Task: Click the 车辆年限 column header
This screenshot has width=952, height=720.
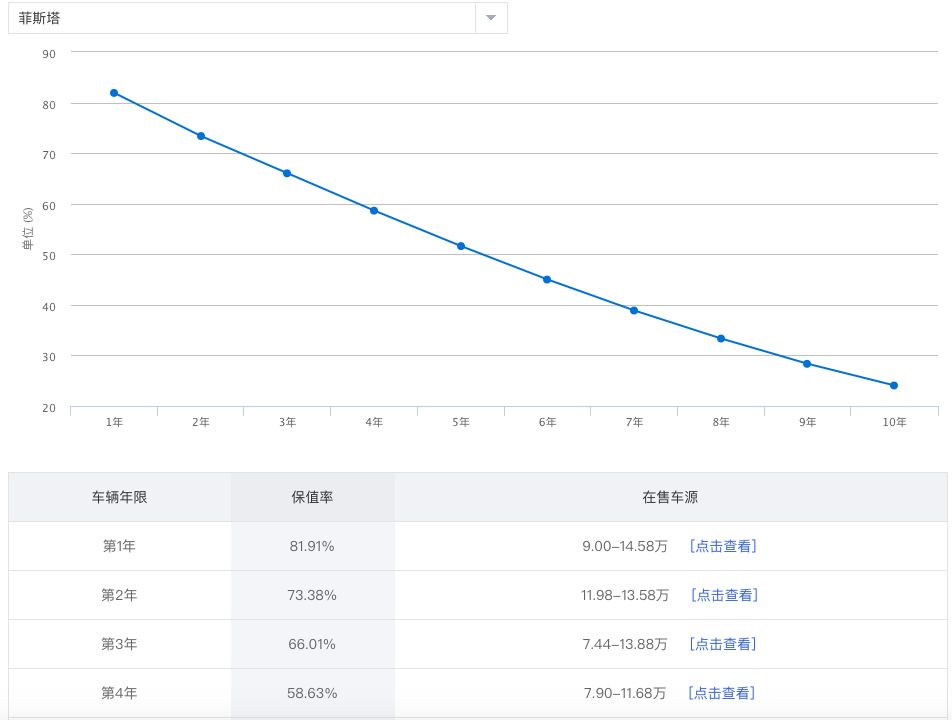Action: click(x=120, y=497)
